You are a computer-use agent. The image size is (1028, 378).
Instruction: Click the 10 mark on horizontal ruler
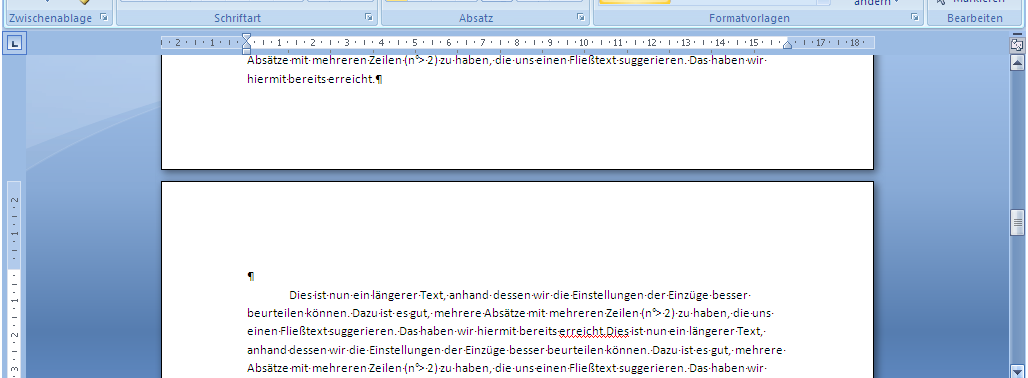click(x=583, y=43)
